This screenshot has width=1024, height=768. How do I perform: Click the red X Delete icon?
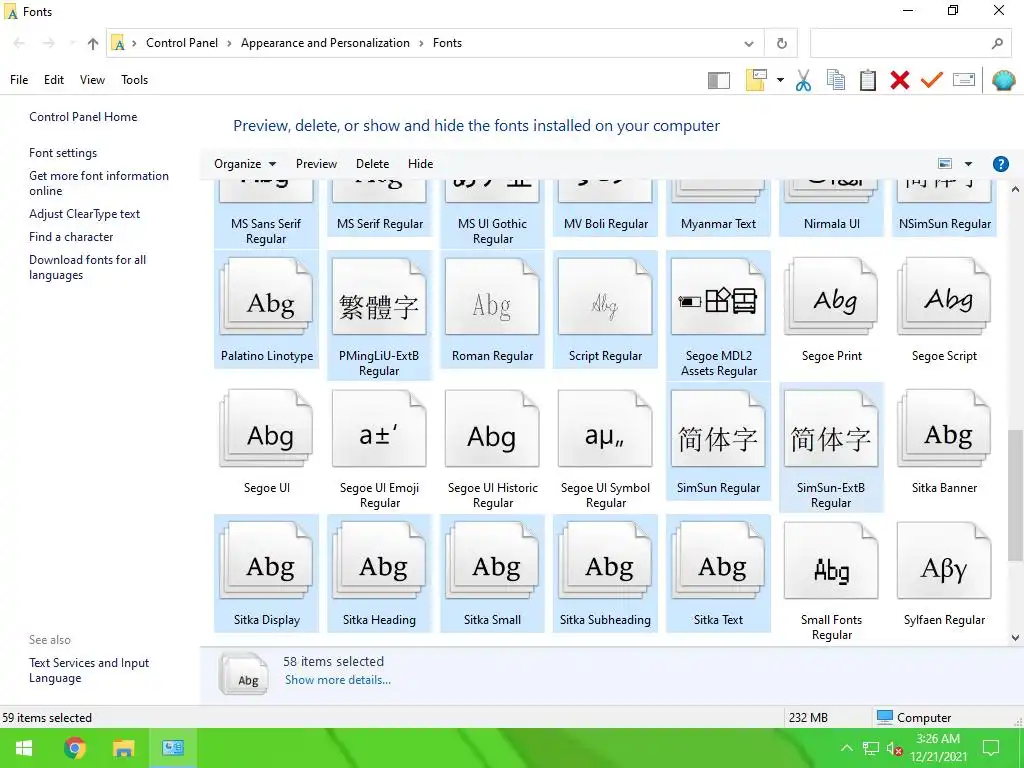900,80
